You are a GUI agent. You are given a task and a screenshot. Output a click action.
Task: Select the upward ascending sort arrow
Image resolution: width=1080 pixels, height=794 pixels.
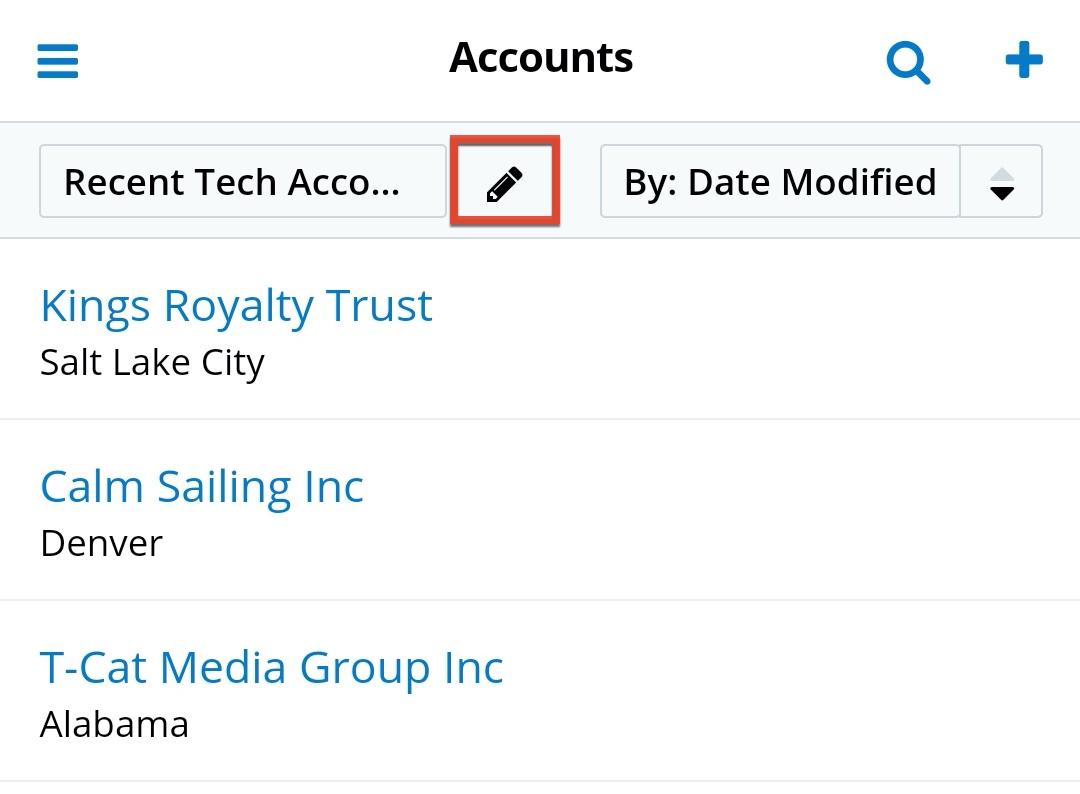(1001, 174)
